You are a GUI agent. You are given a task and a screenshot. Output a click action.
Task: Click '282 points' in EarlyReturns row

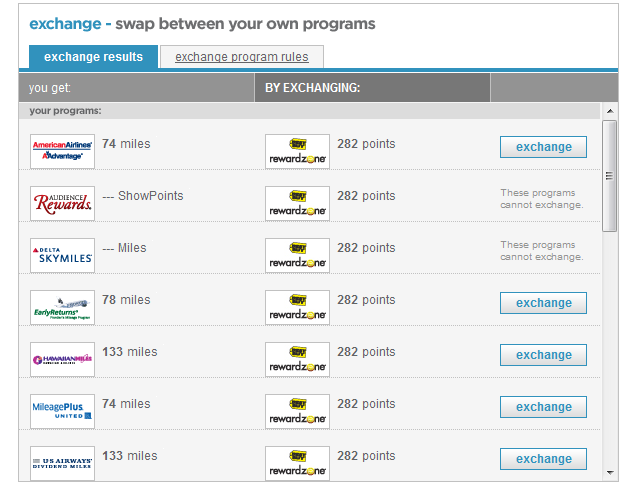tap(366, 300)
